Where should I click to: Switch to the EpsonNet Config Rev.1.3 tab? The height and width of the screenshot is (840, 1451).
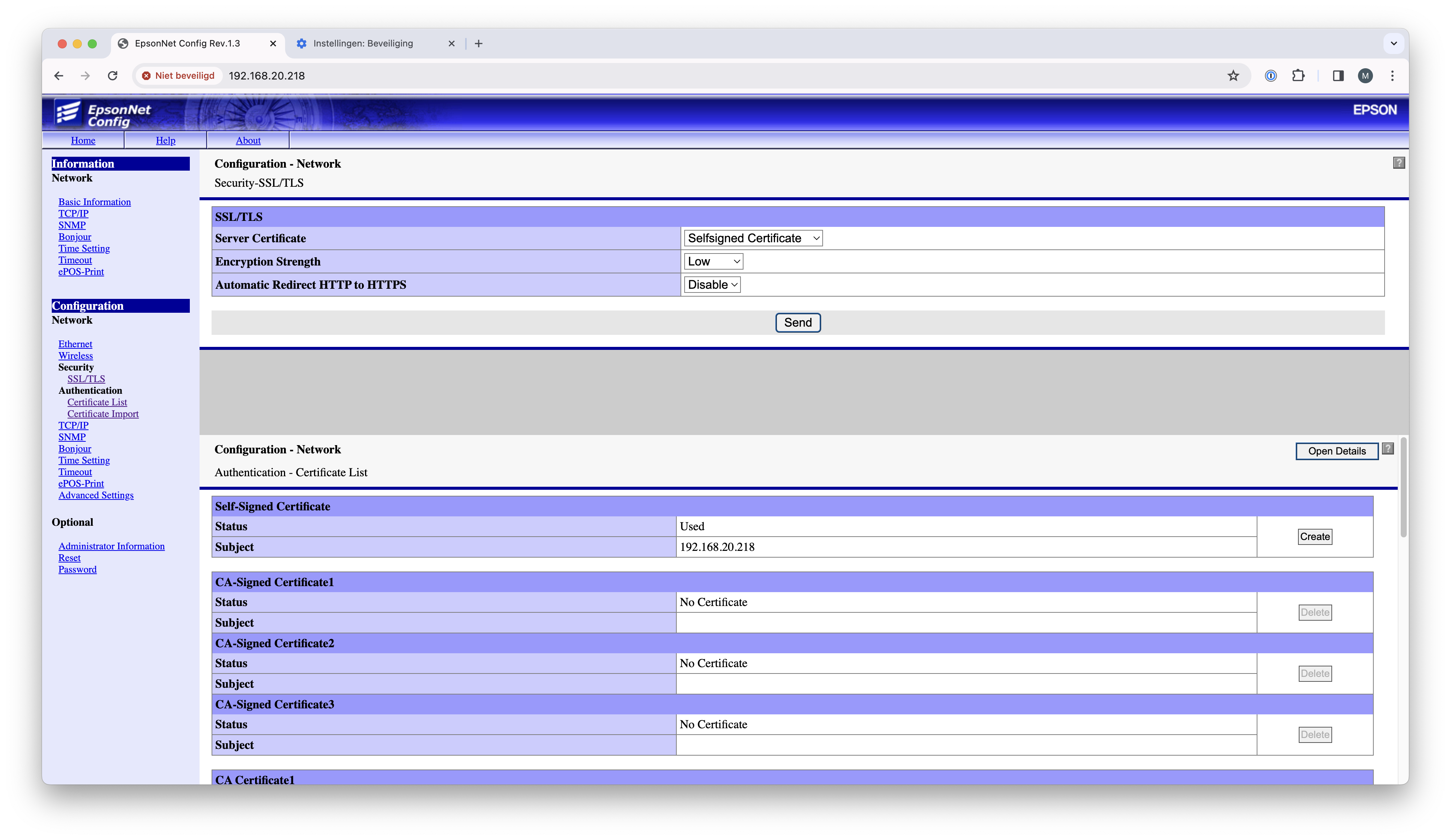[197, 43]
